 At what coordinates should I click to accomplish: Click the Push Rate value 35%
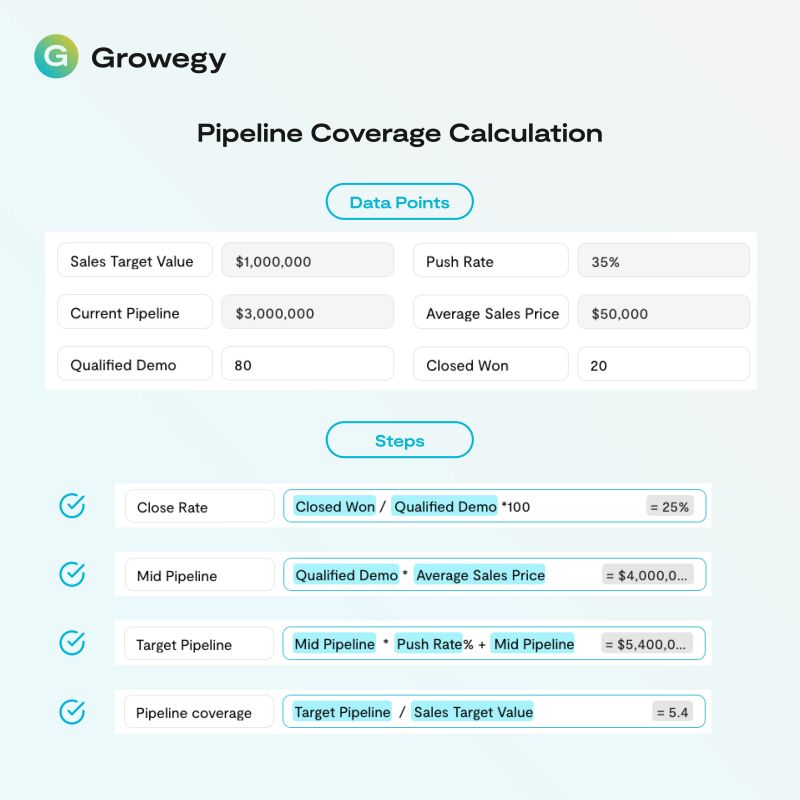[663, 261]
